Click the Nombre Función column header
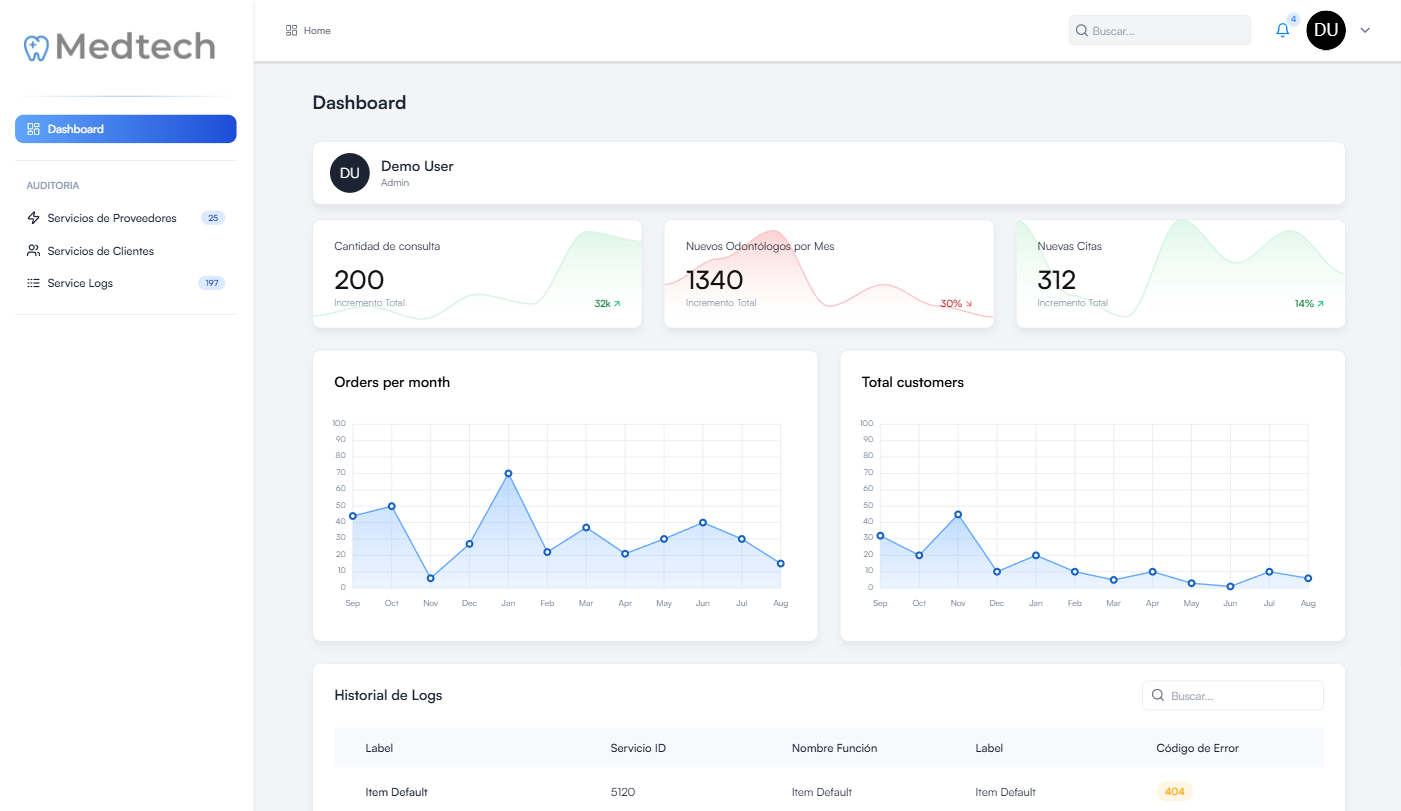 pyautogui.click(x=835, y=748)
